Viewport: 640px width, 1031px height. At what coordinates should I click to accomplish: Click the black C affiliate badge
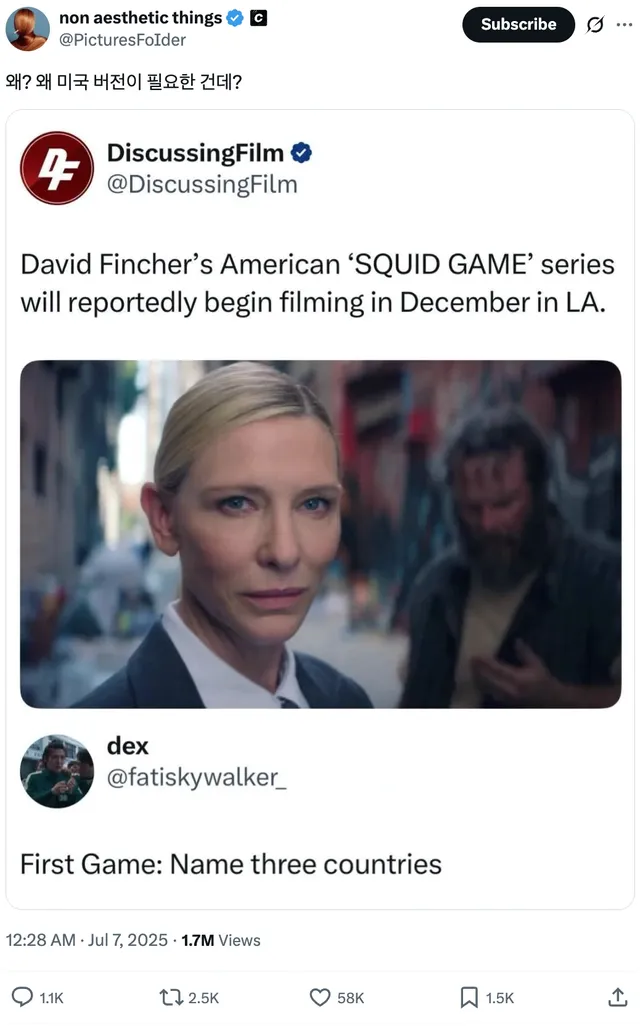pyautogui.click(x=258, y=18)
